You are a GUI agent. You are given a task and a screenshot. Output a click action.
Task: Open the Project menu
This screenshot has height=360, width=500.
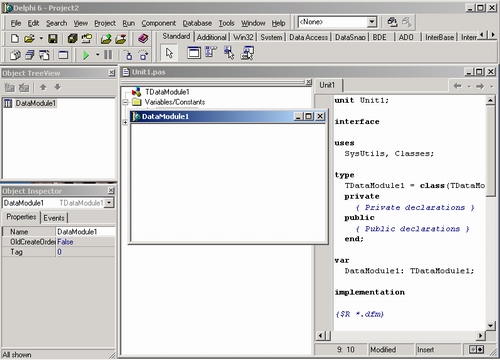pyautogui.click(x=105, y=23)
